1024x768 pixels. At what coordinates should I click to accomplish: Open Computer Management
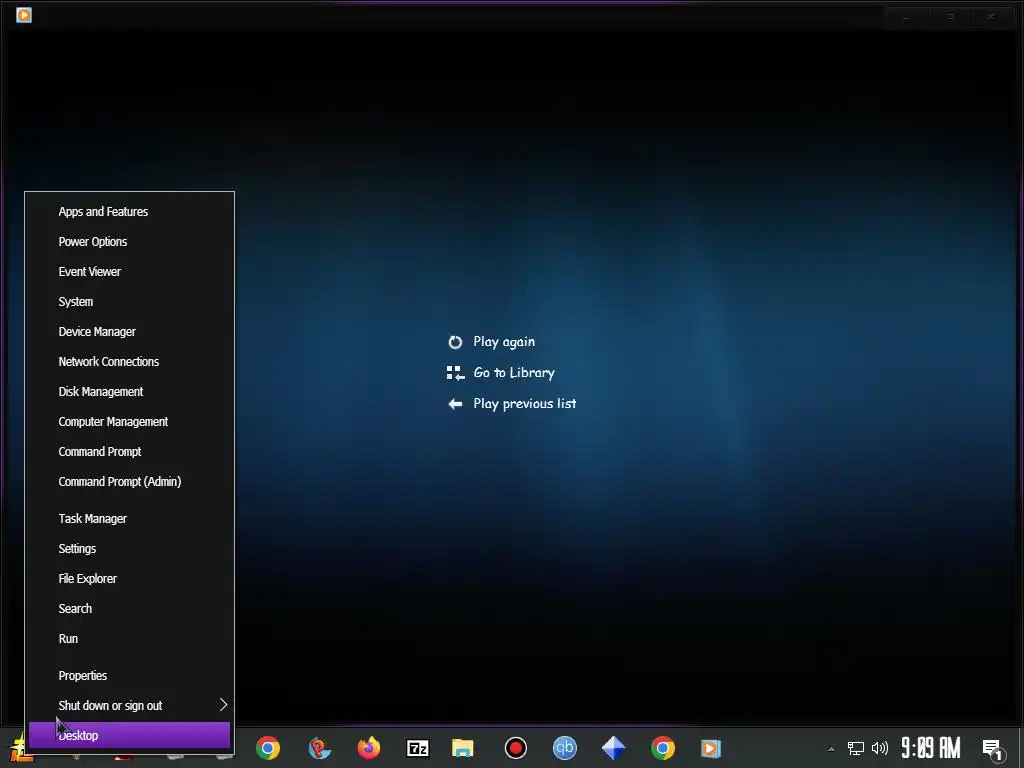coord(129,422)
